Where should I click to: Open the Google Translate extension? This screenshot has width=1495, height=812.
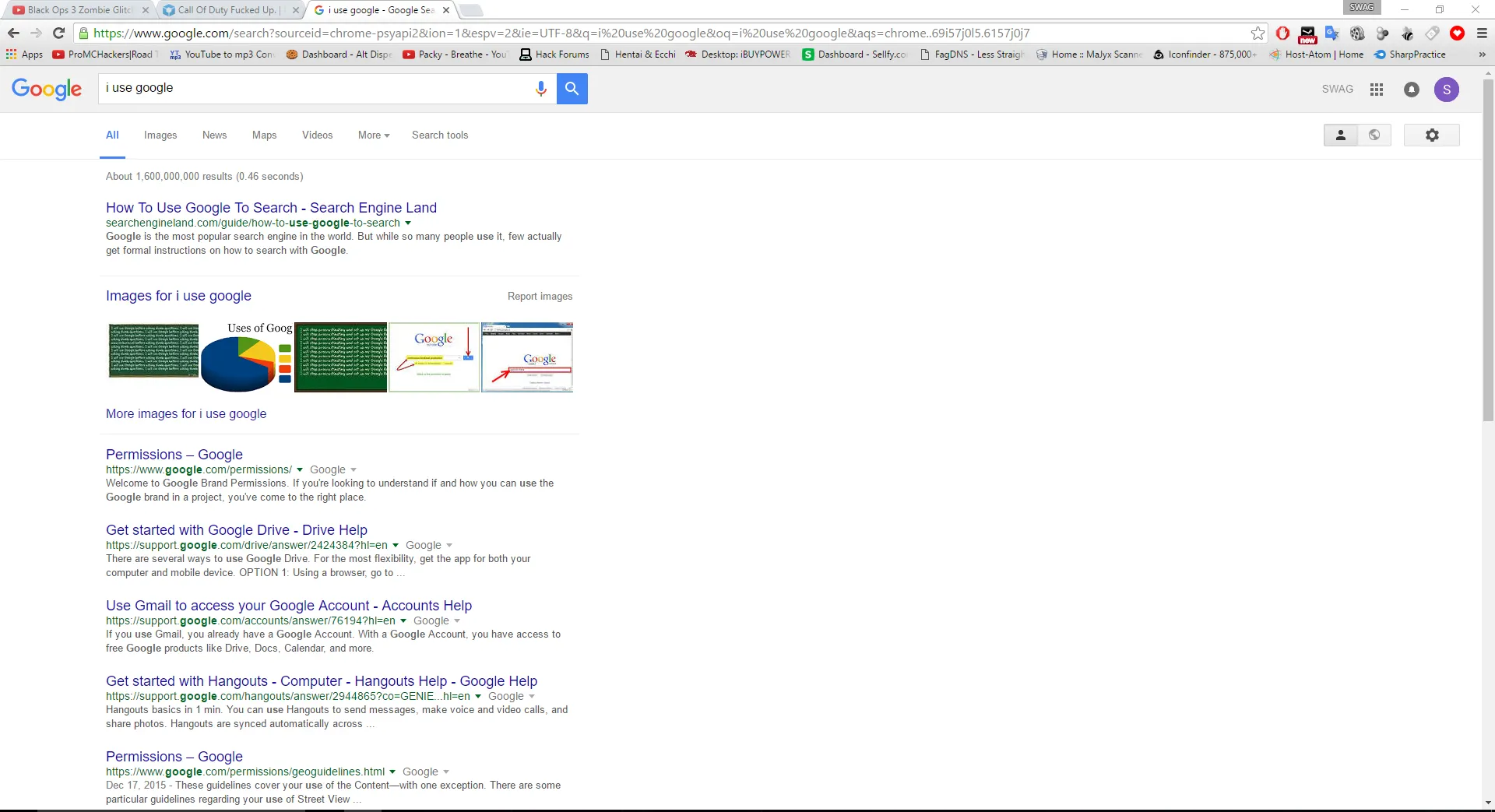[1332, 33]
